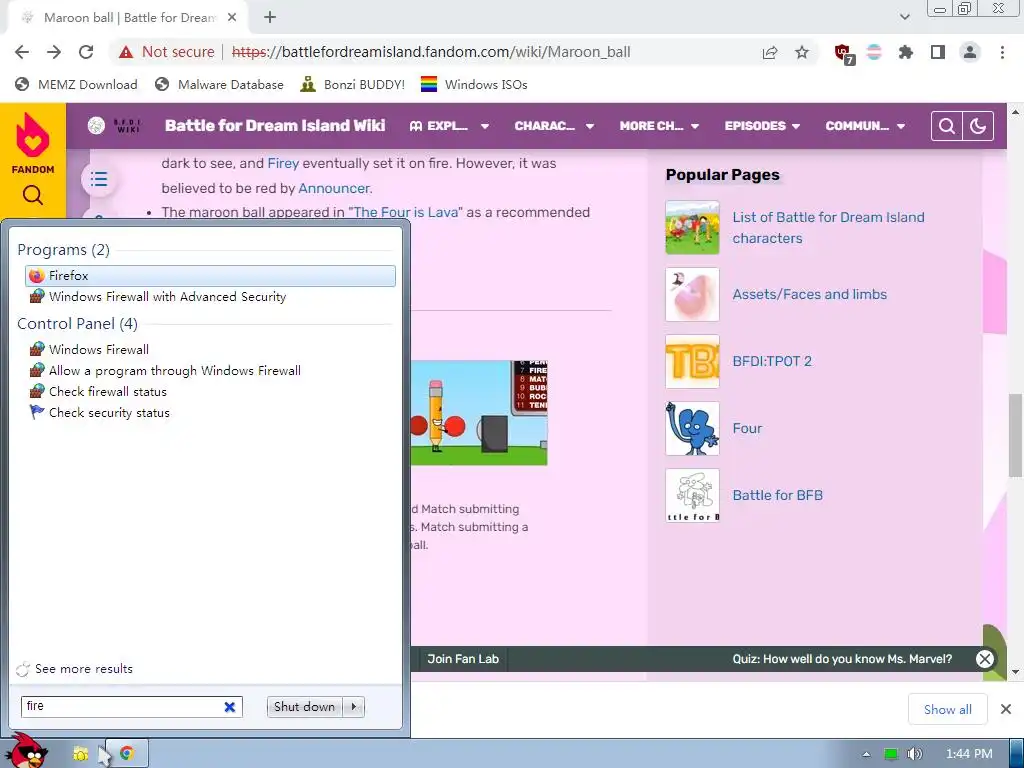Click the Start menu search field

[x=123, y=707]
